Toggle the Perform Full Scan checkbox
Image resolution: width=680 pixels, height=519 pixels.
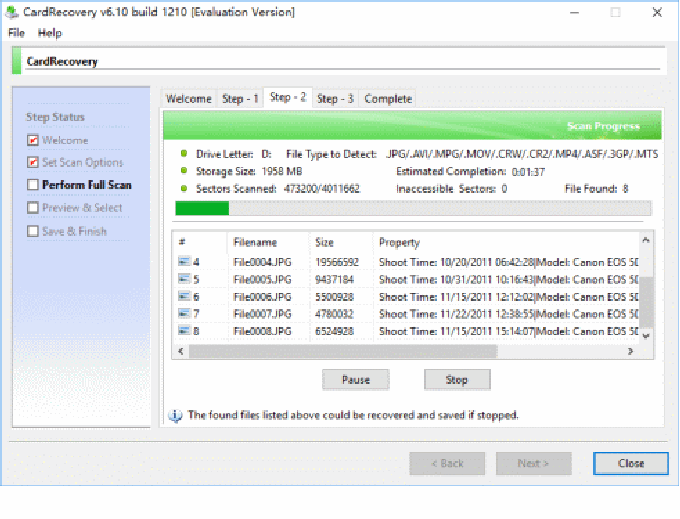(33, 185)
